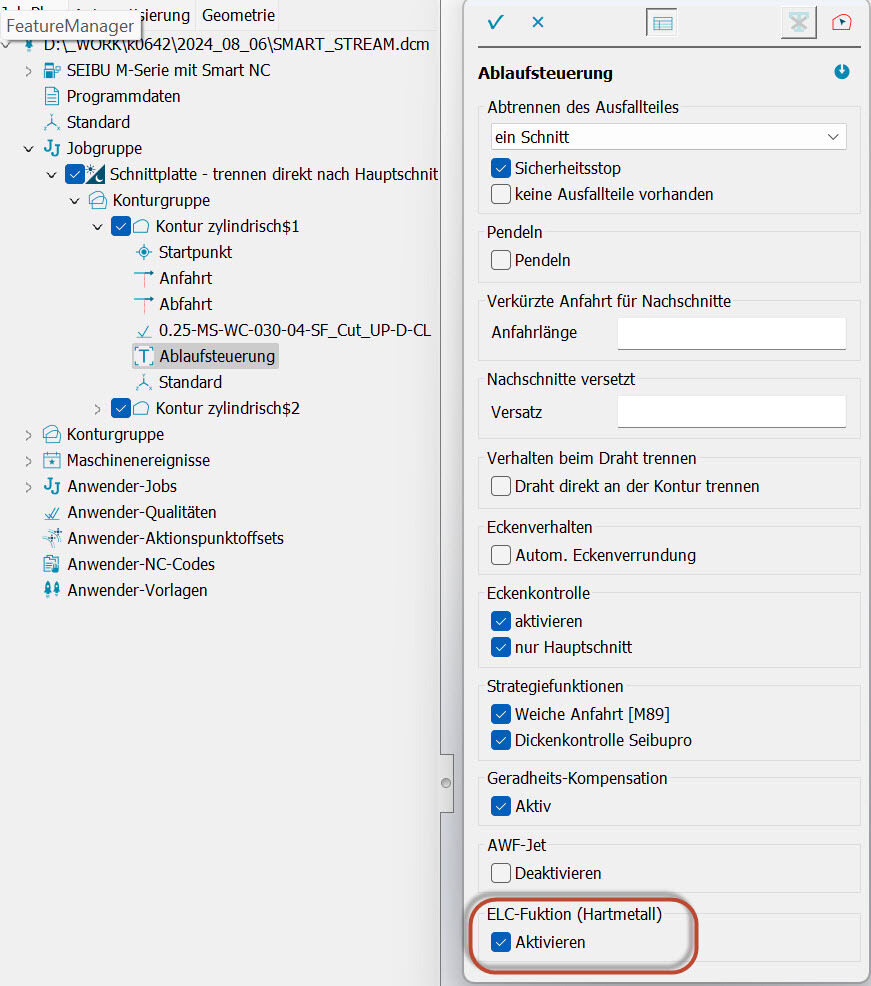The image size is (871, 986).
Task: Click the table view icon in panel header
Action: (661, 22)
